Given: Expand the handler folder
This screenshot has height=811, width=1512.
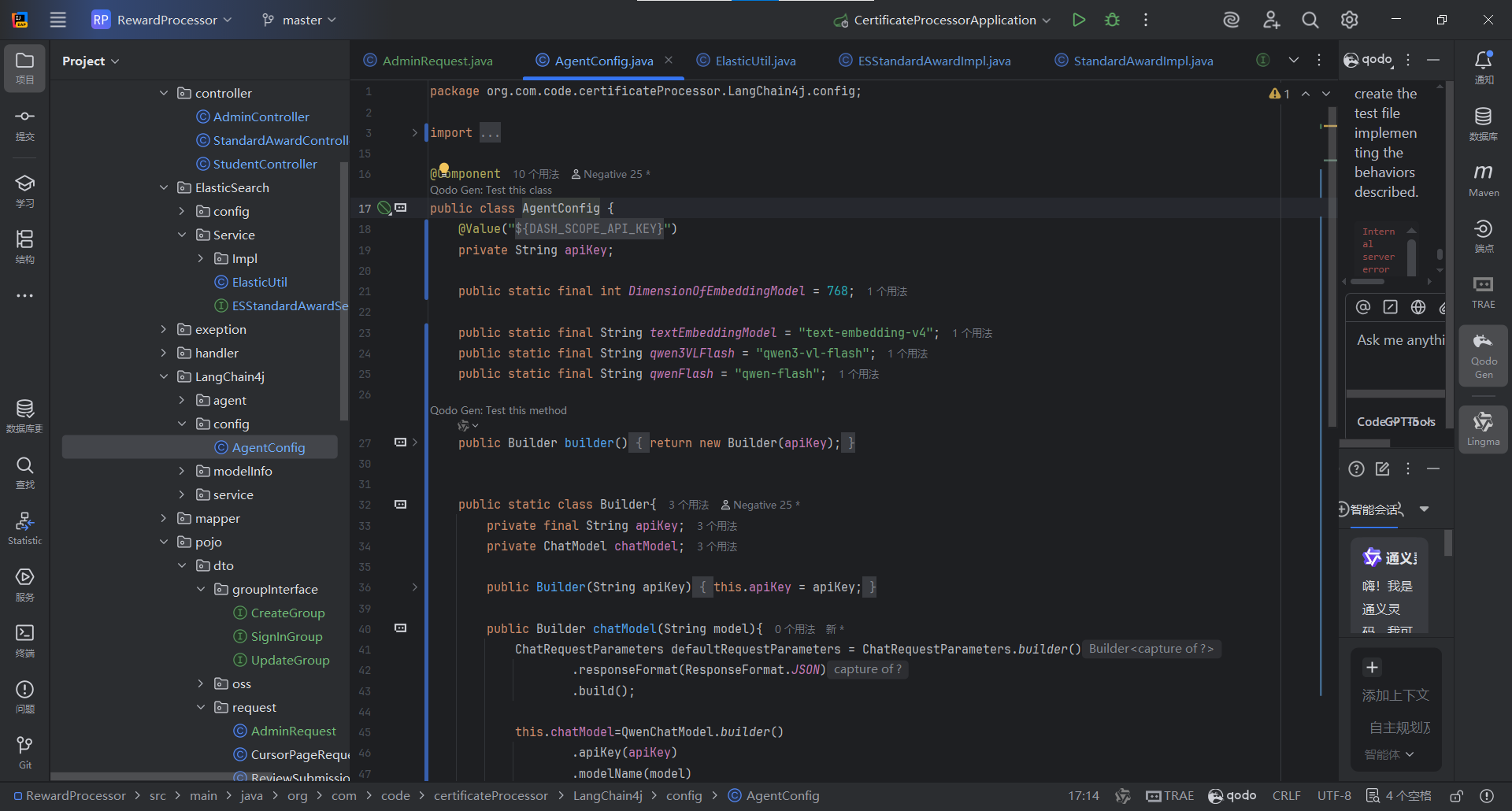Looking at the screenshot, I should (x=164, y=353).
